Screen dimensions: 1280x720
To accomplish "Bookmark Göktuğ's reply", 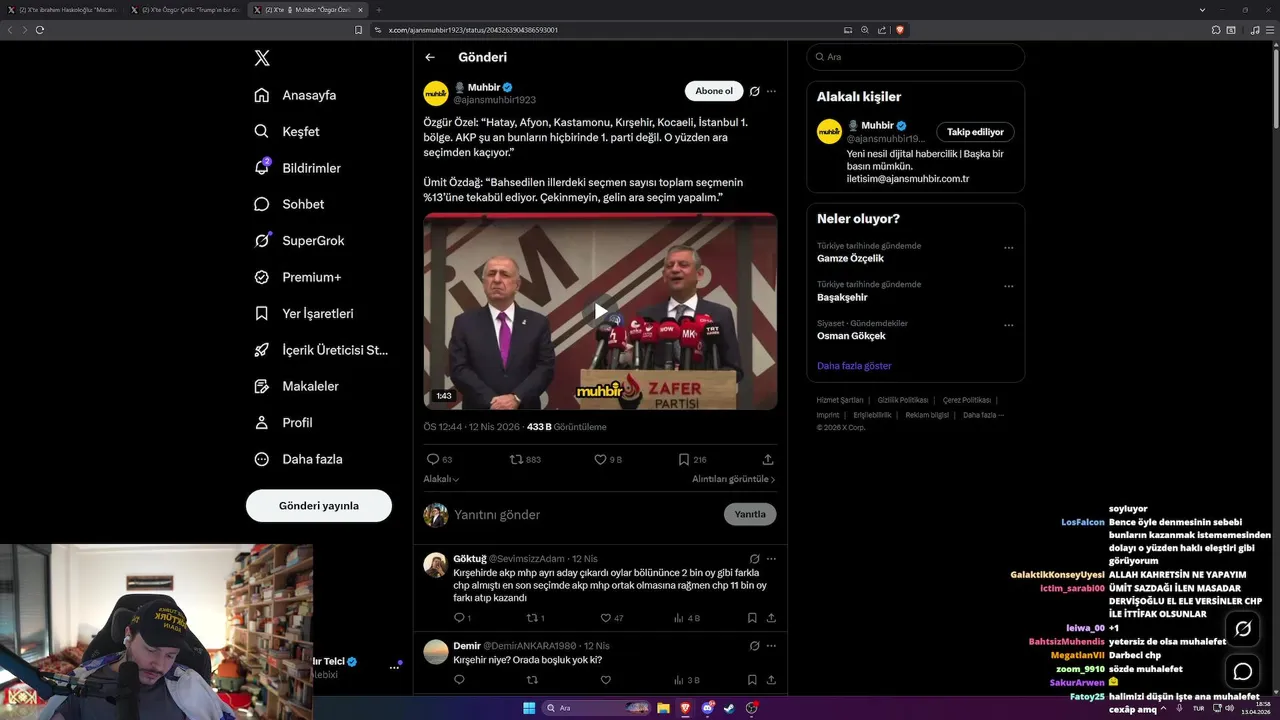I will [x=752, y=618].
